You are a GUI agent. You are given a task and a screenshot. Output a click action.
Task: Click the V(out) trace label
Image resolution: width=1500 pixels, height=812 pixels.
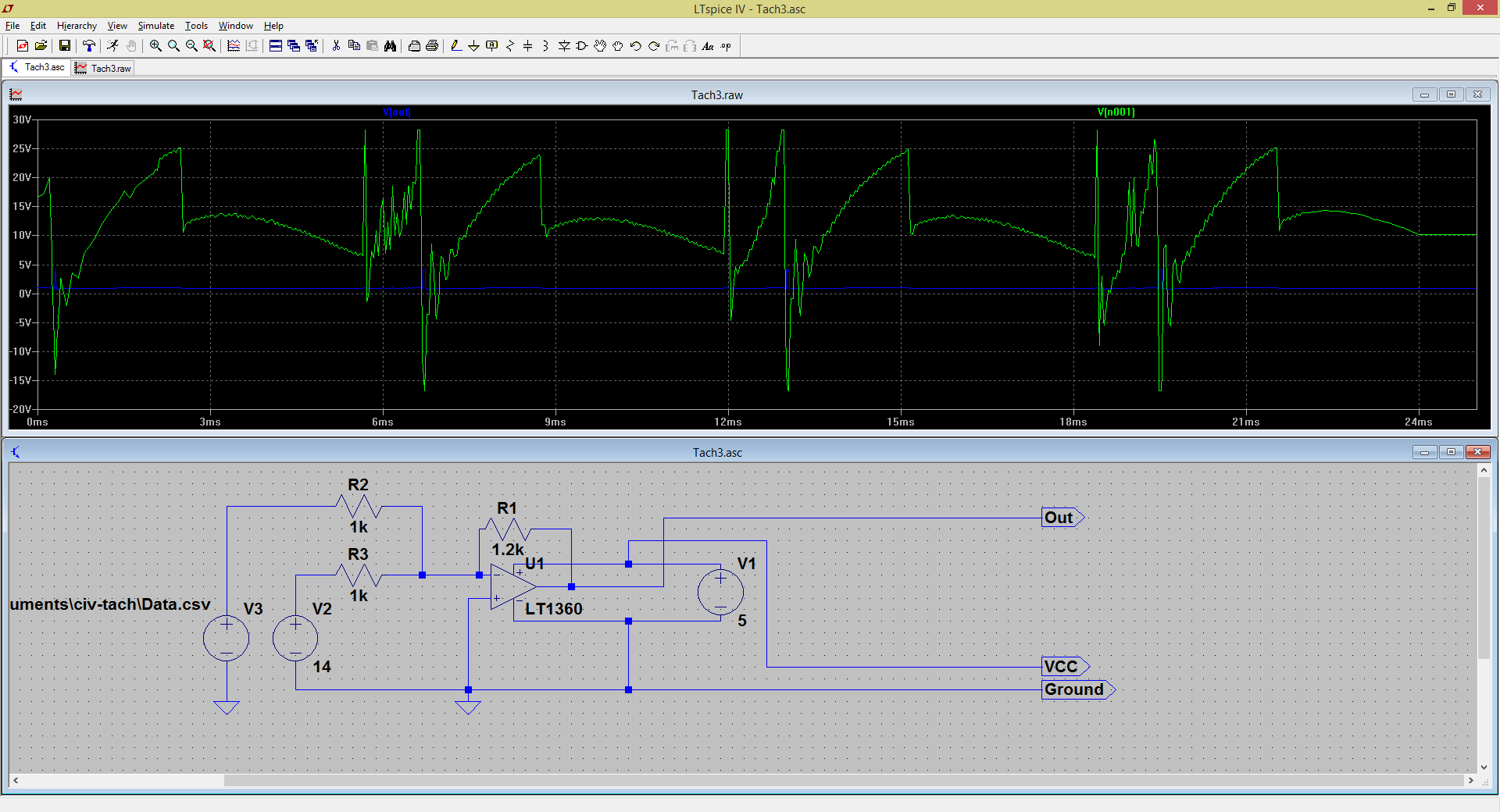click(396, 112)
